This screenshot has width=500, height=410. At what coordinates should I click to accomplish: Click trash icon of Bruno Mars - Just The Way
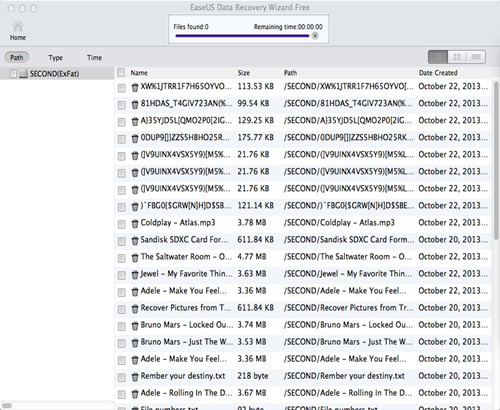pos(135,342)
